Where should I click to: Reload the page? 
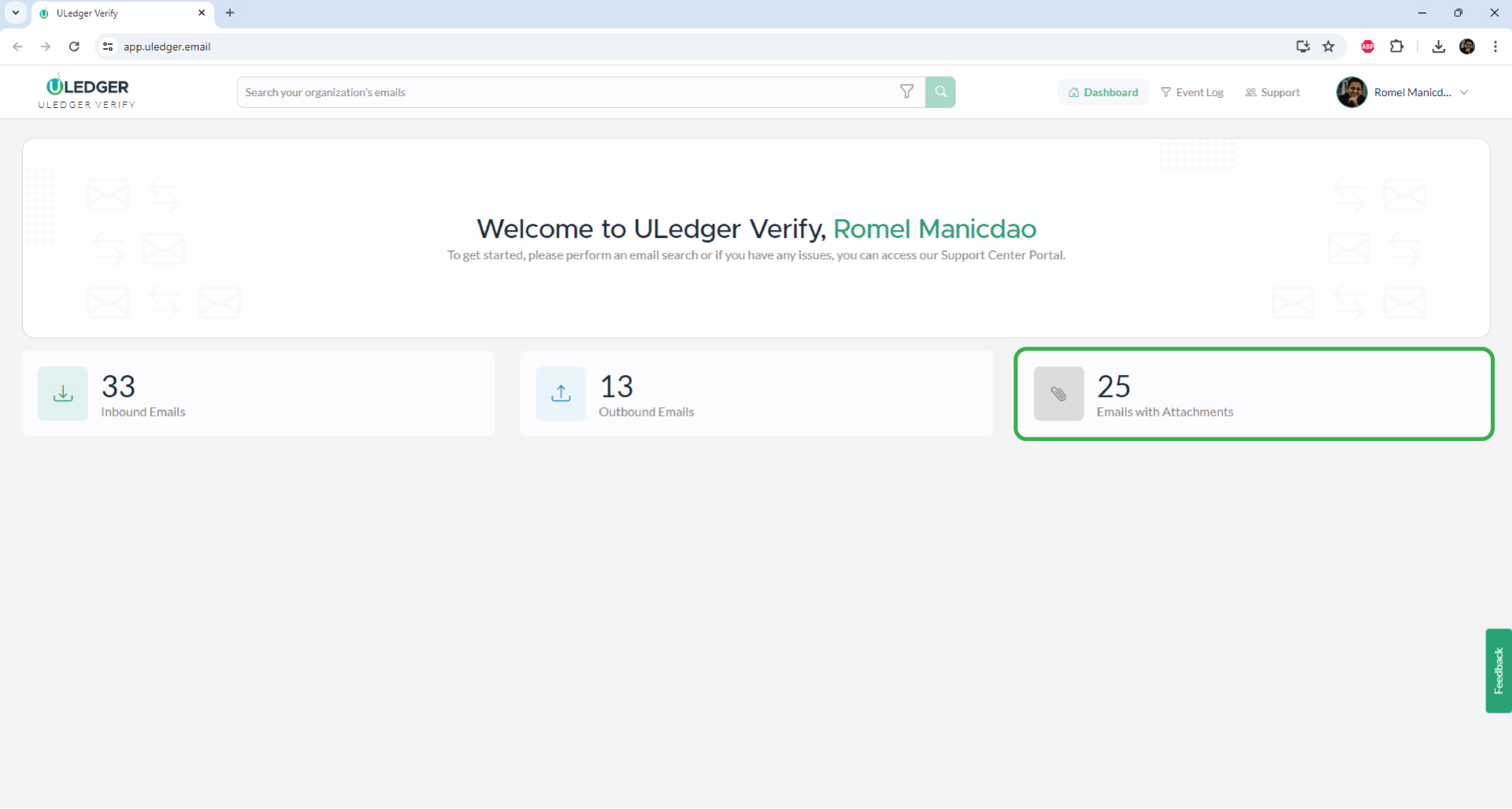click(x=74, y=46)
